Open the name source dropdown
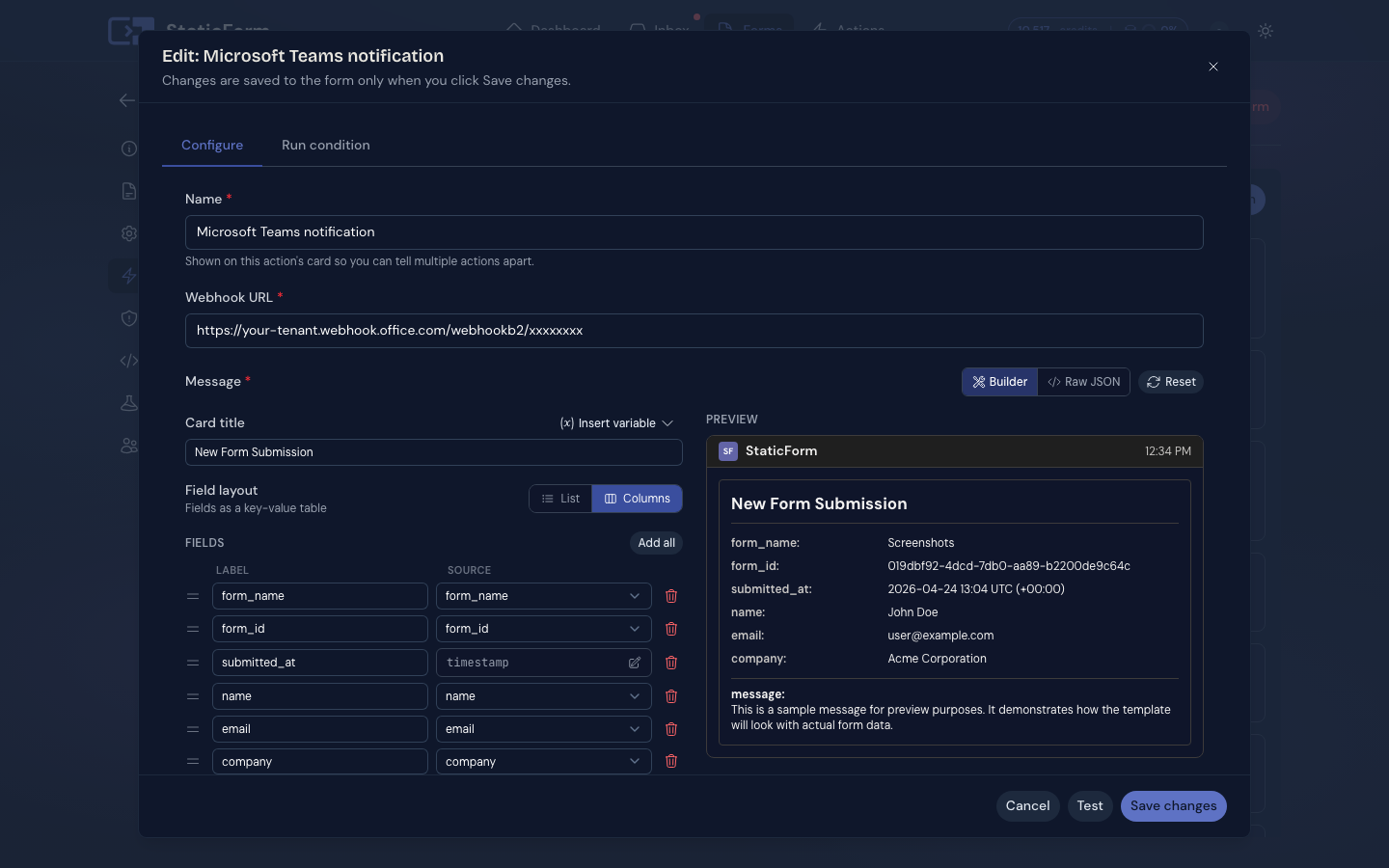 point(544,696)
